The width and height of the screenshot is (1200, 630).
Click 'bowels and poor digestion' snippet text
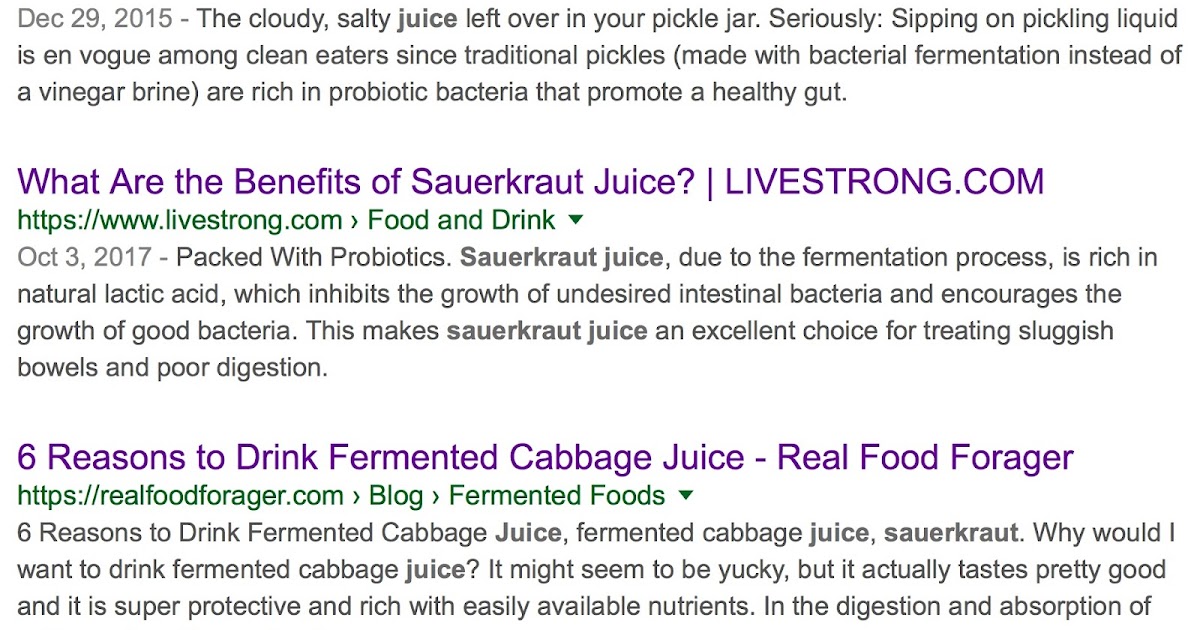click(x=172, y=368)
